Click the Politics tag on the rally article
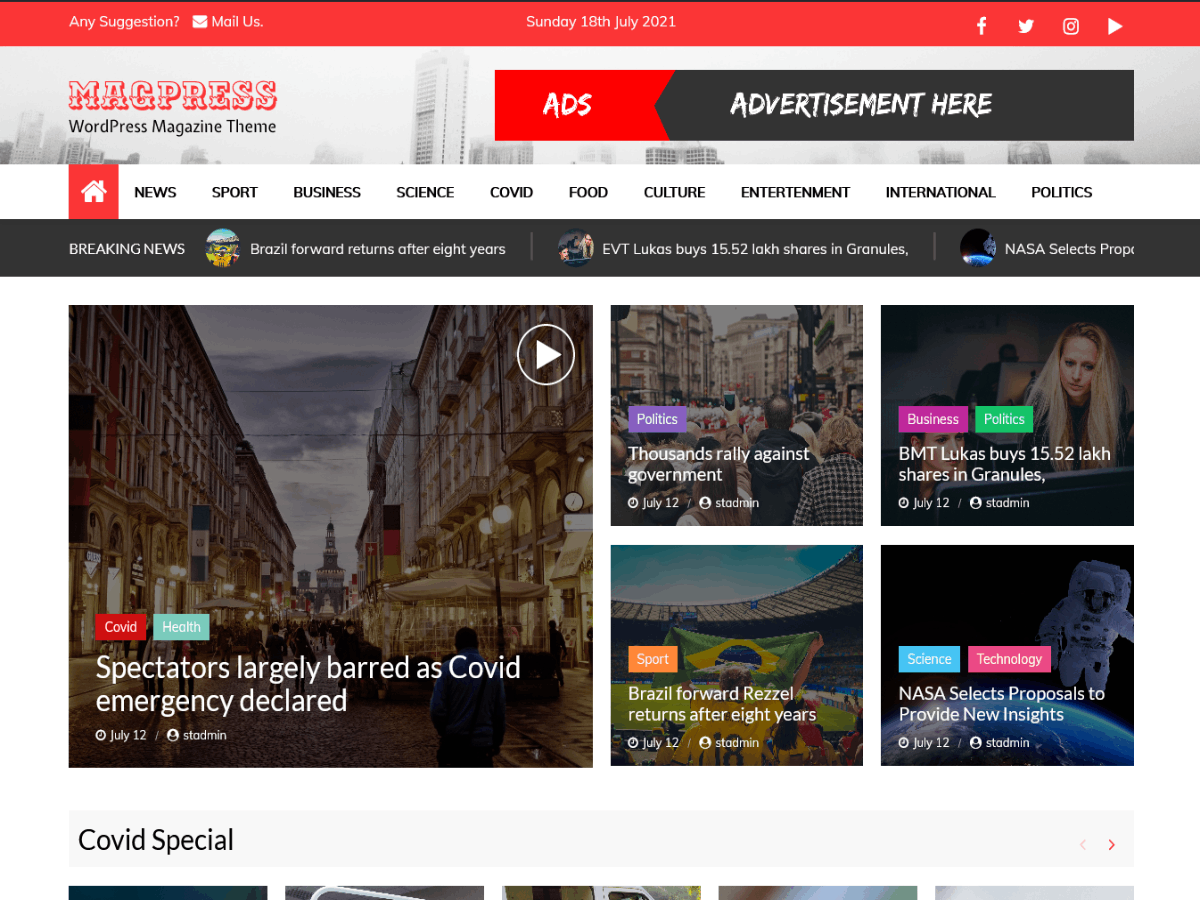The width and height of the screenshot is (1200, 900). click(657, 419)
